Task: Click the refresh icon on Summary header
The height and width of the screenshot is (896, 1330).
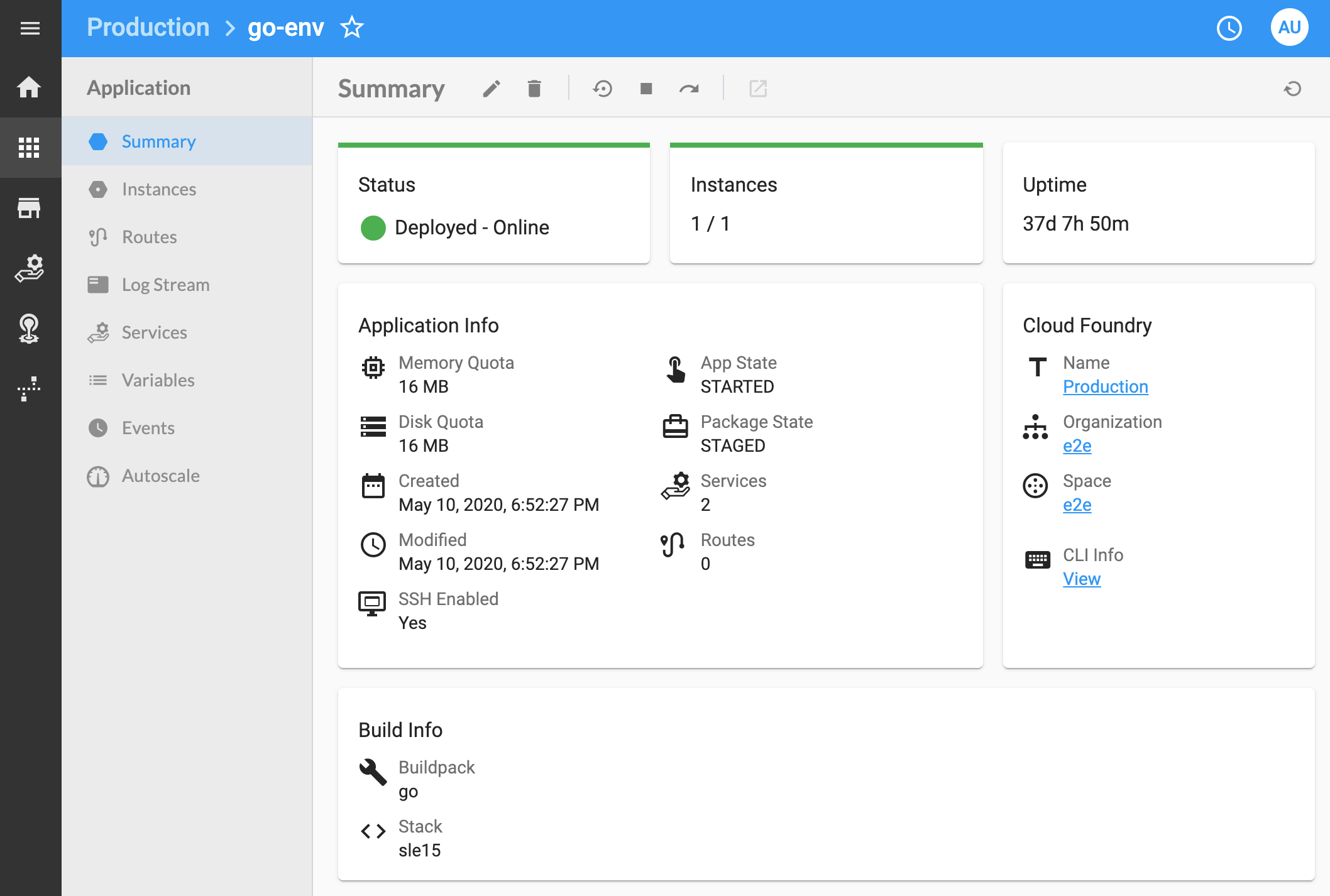Action: pyautogui.click(x=1292, y=89)
